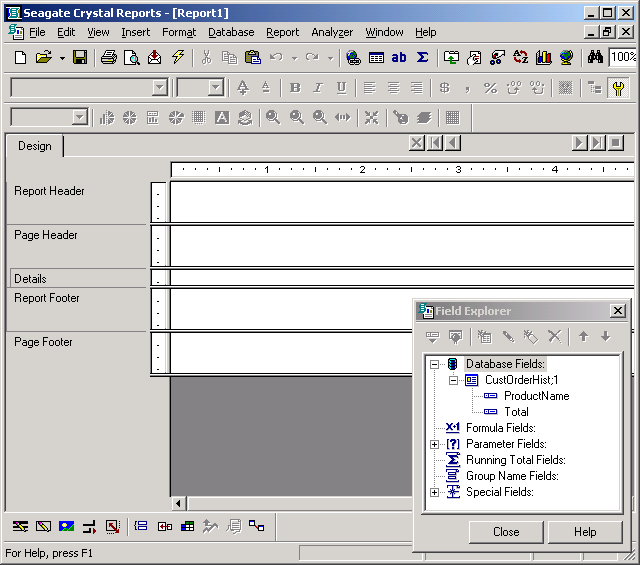Collapse the CustOrderHist;1 table node
Image resolution: width=640 pixels, height=565 pixels.
tap(453, 380)
